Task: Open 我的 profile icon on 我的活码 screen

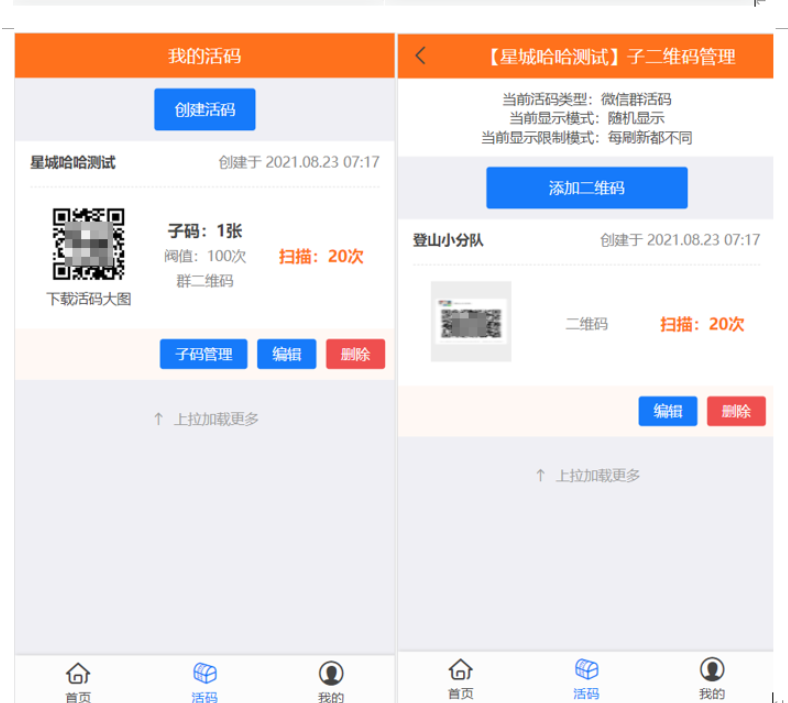Action: [x=330, y=674]
